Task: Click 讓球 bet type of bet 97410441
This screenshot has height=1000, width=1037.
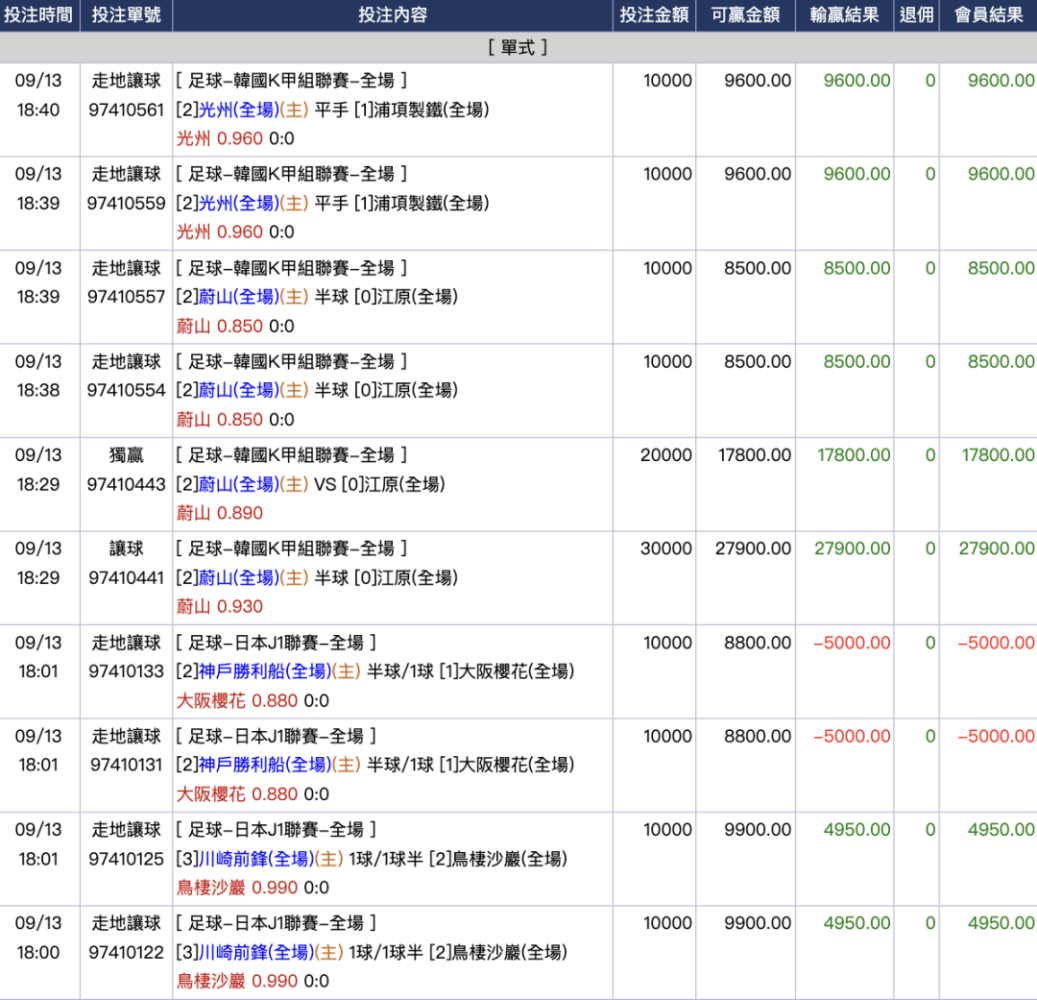Action: point(126,548)
